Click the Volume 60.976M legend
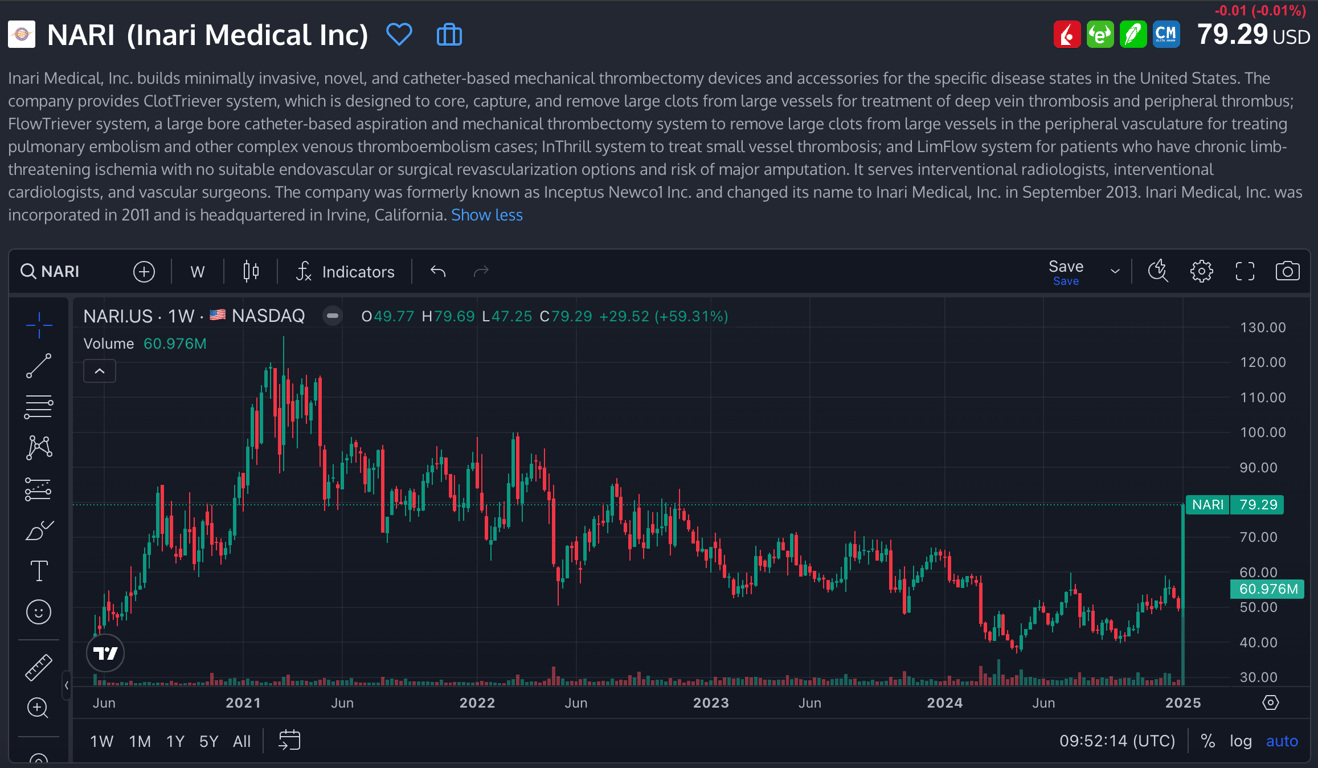Viewport: 1318px width, 768px height. [145, 344]
